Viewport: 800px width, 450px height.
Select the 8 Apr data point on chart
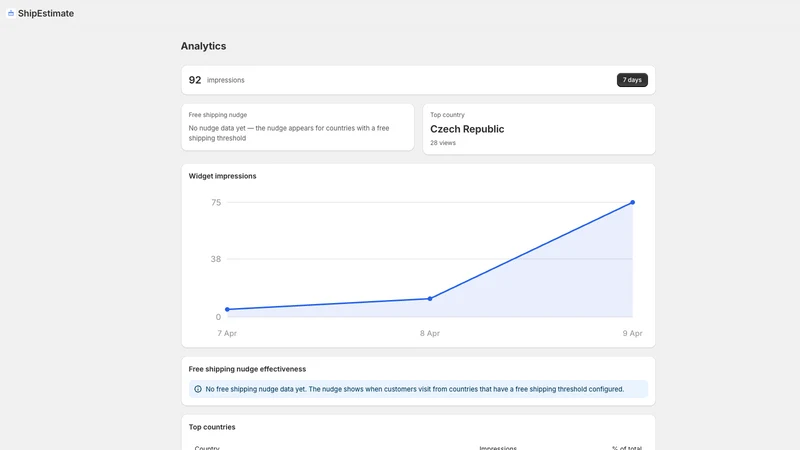(430, 298)
